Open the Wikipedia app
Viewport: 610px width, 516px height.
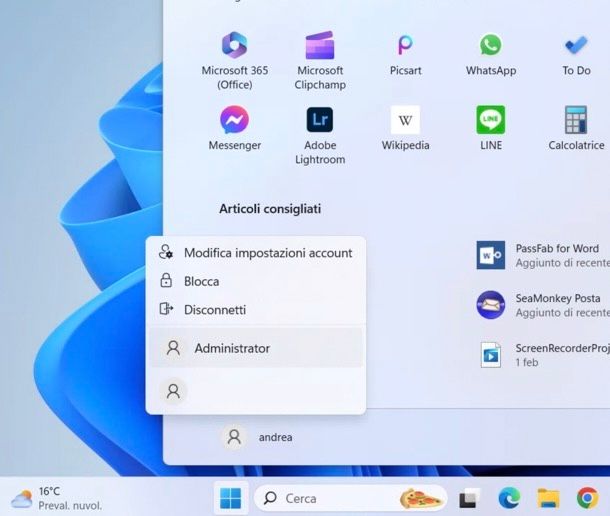405,128
